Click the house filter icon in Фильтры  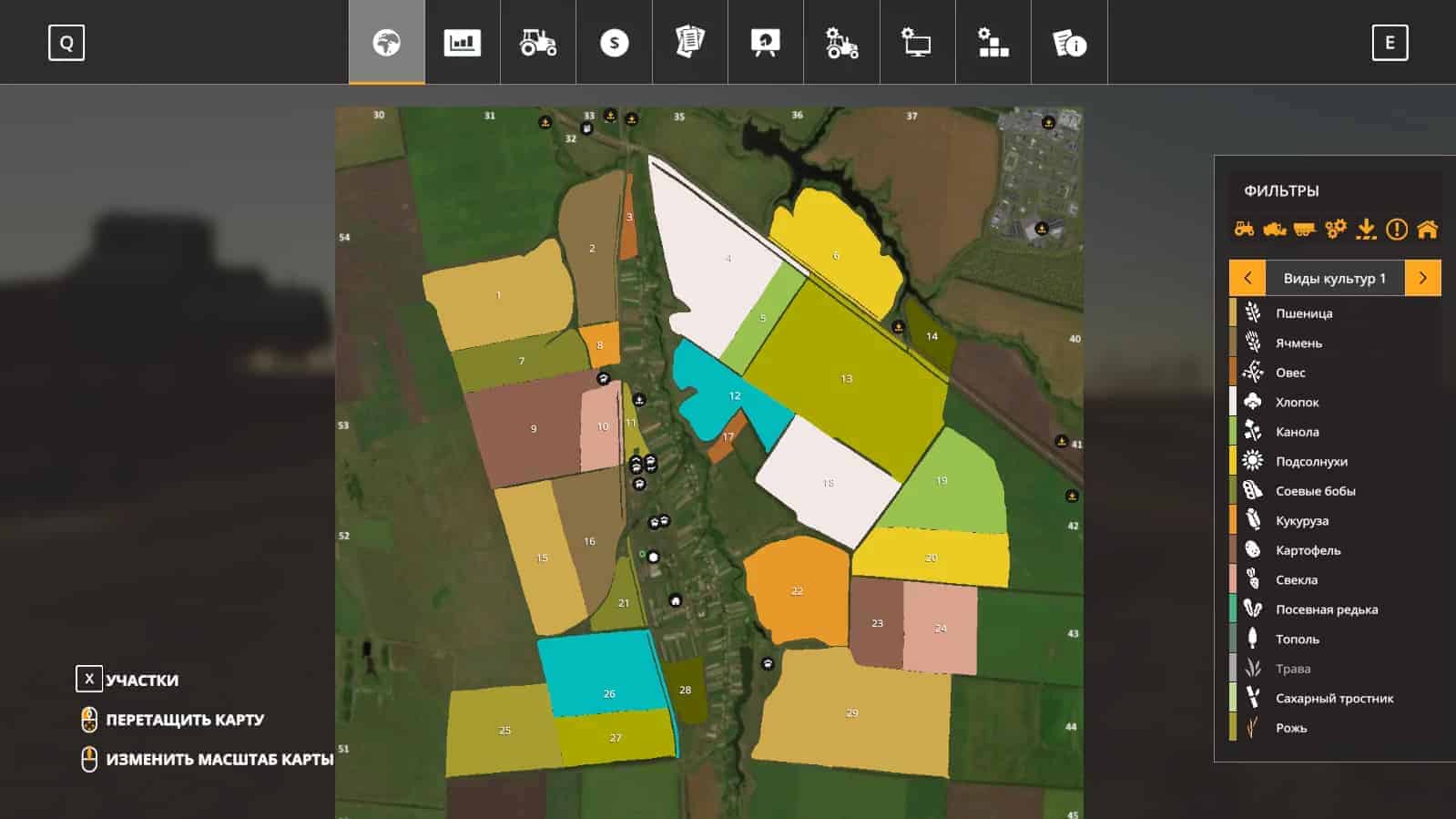tap(1427, 230)
